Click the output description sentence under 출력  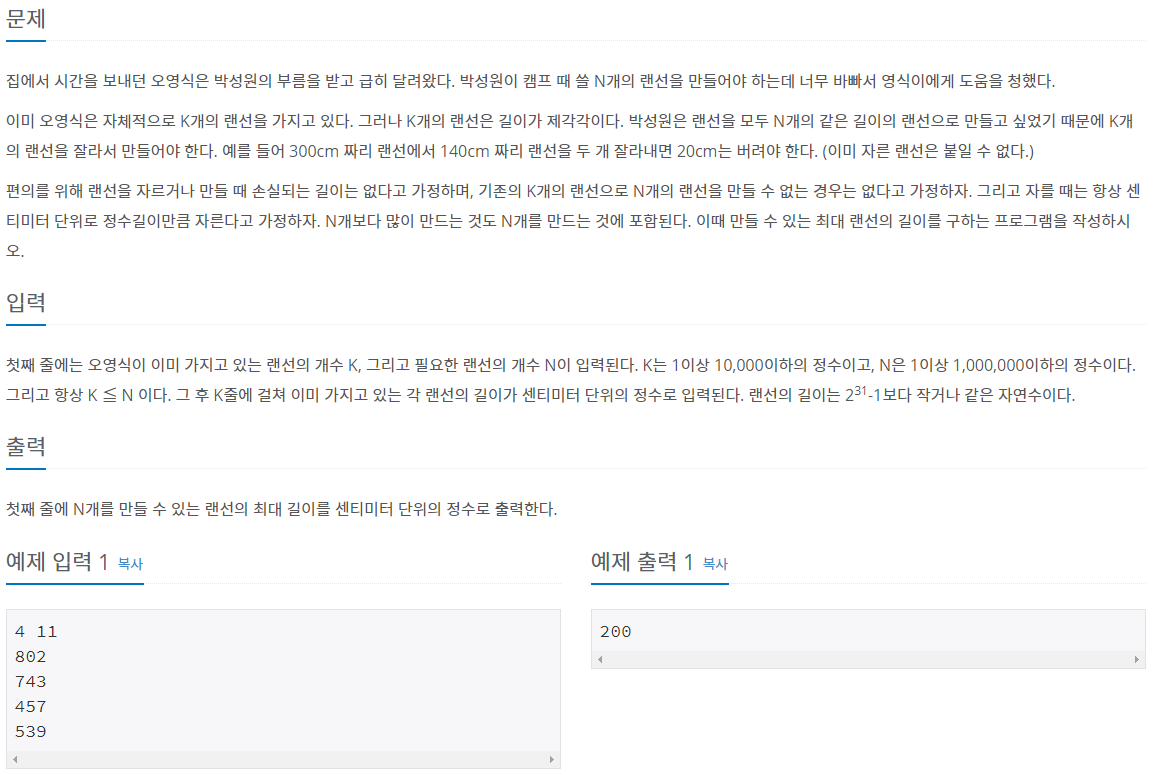click(x=281, y=509)
